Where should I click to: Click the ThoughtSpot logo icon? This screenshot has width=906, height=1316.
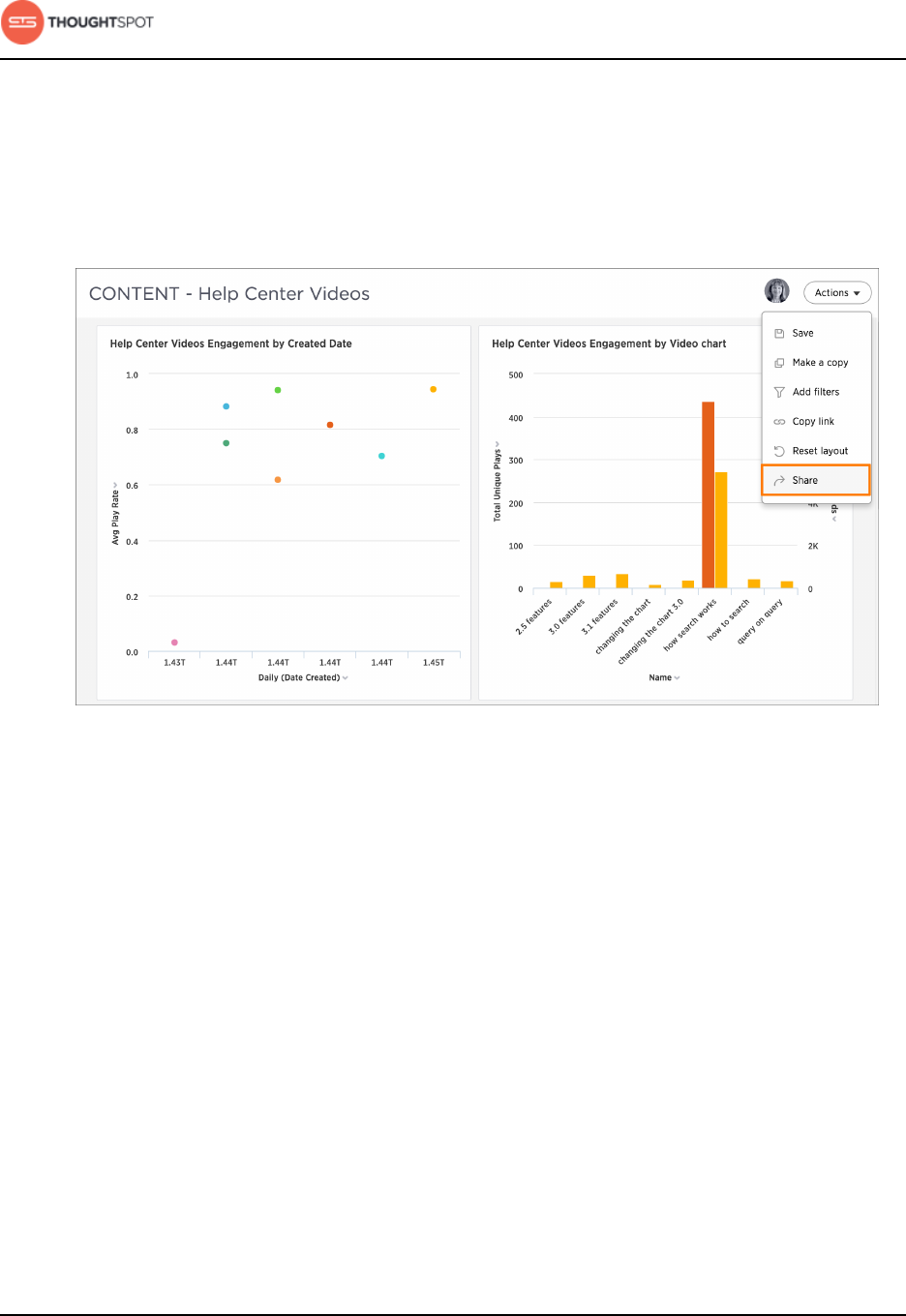22,22
